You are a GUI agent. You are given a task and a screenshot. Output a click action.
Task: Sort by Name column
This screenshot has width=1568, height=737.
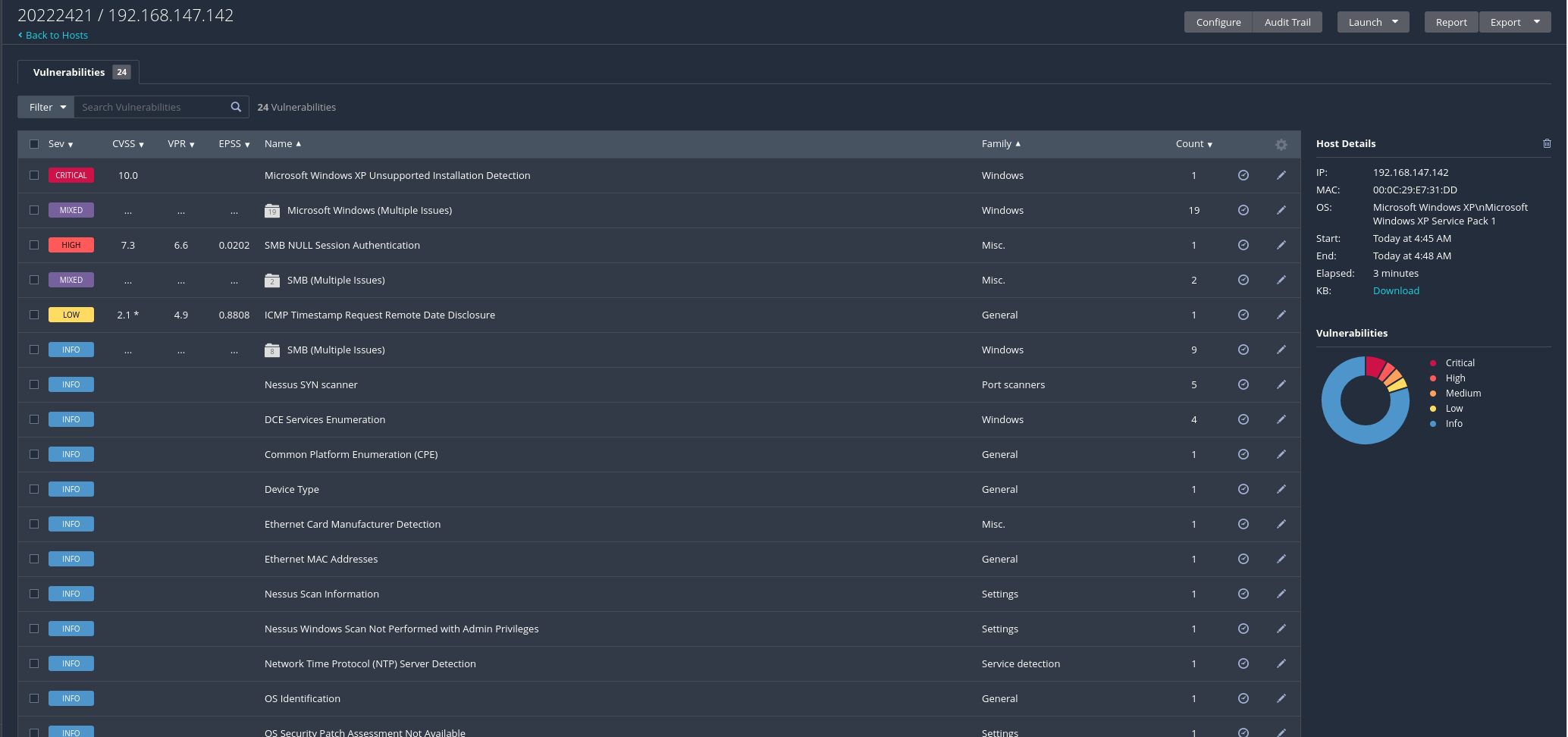coord(283,144)
